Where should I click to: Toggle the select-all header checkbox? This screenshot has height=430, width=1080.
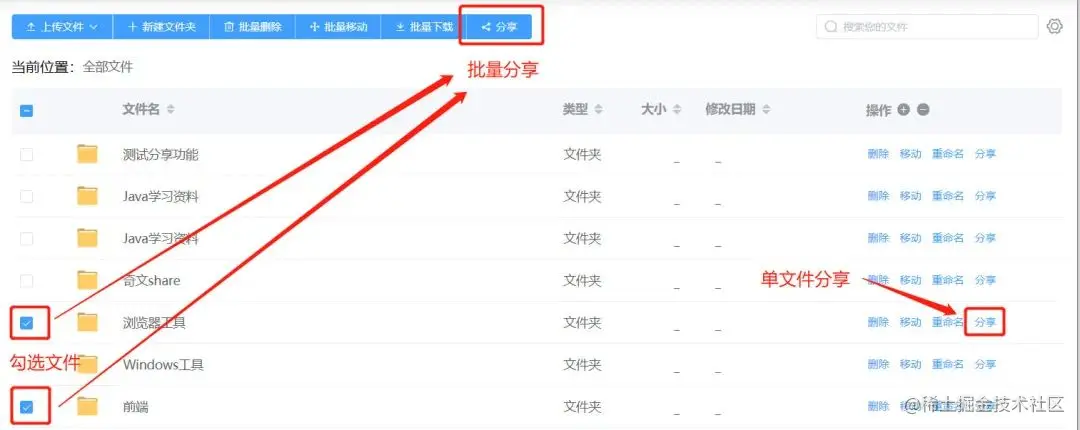[x=26, y=110]
